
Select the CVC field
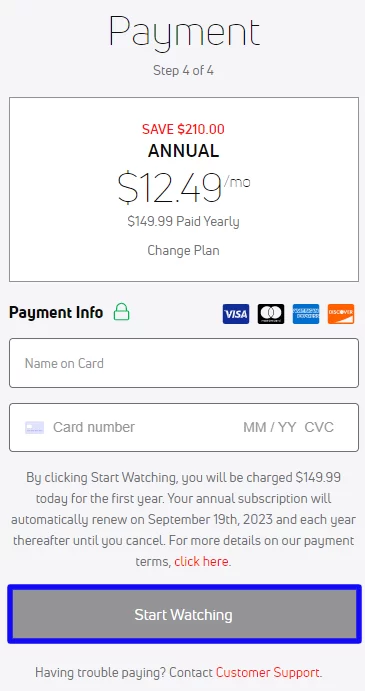[319, 427]
